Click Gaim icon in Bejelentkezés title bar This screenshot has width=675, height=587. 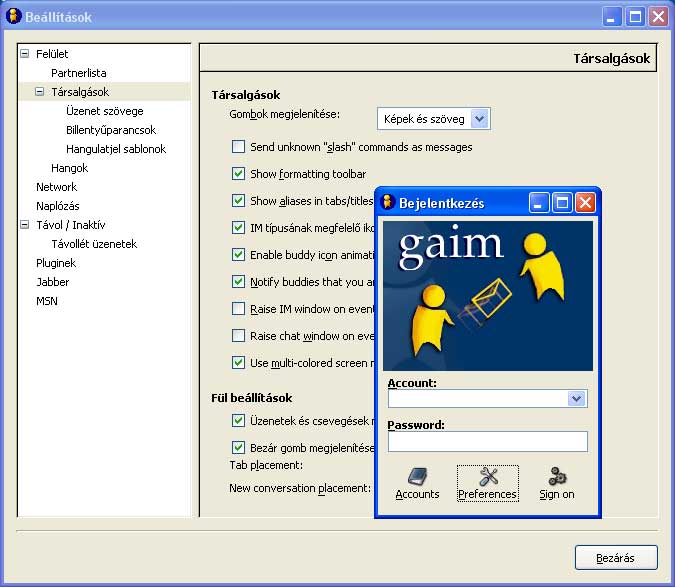tap(387, 202)
